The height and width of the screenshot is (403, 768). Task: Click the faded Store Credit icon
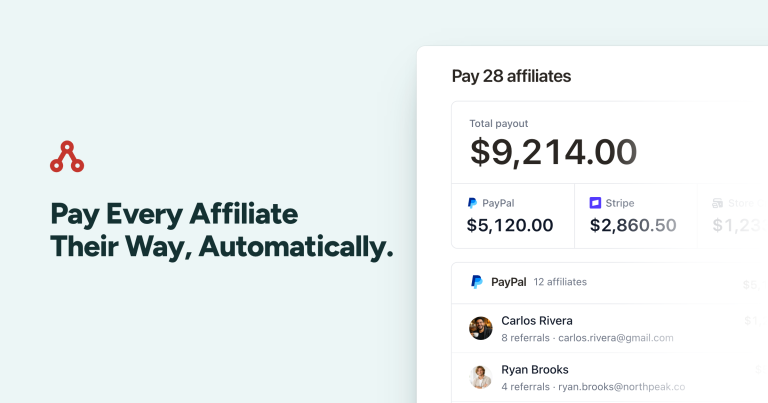click(718, 203)
